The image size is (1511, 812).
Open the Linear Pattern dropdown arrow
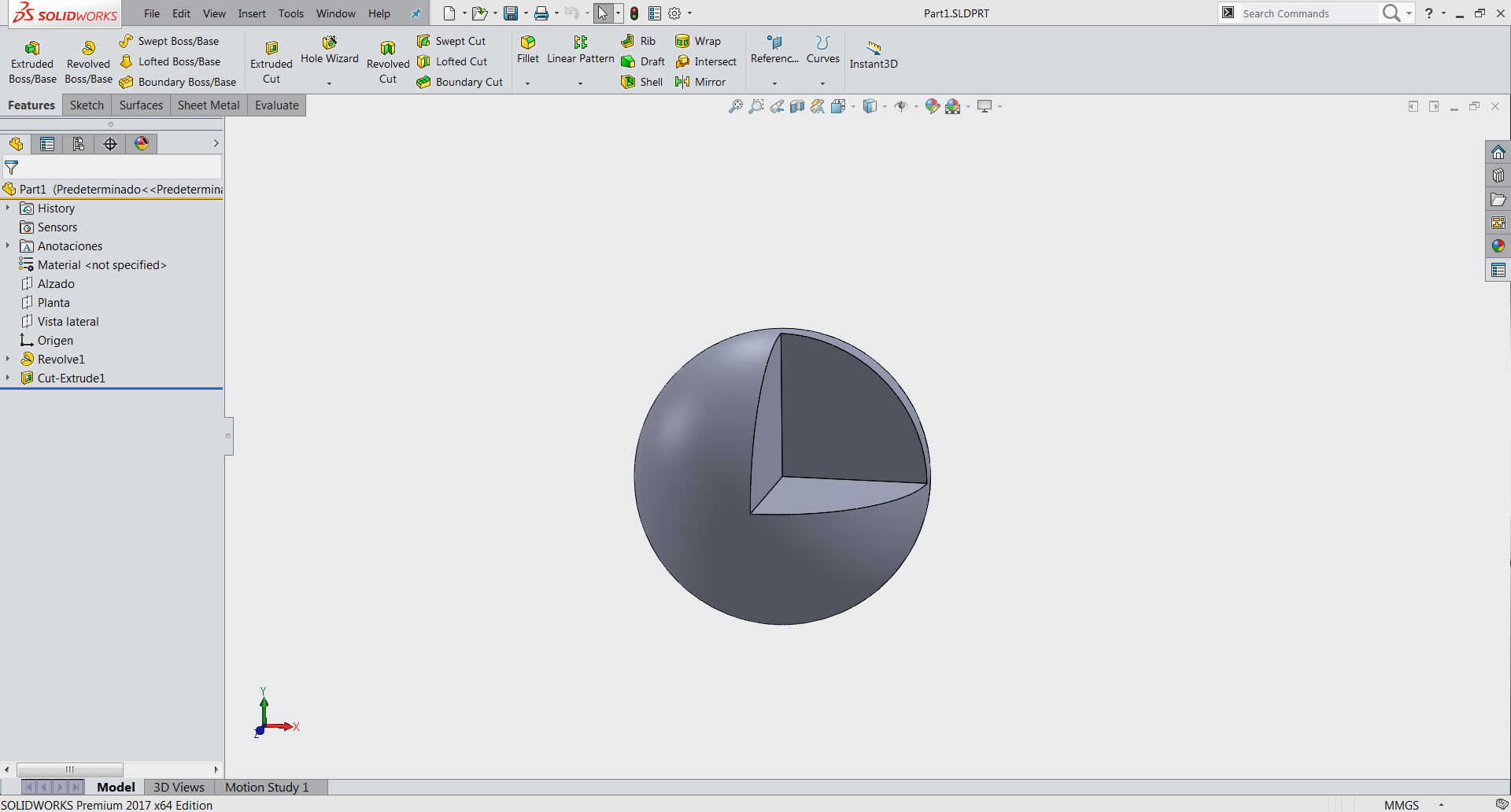click(x=580, y=83)
